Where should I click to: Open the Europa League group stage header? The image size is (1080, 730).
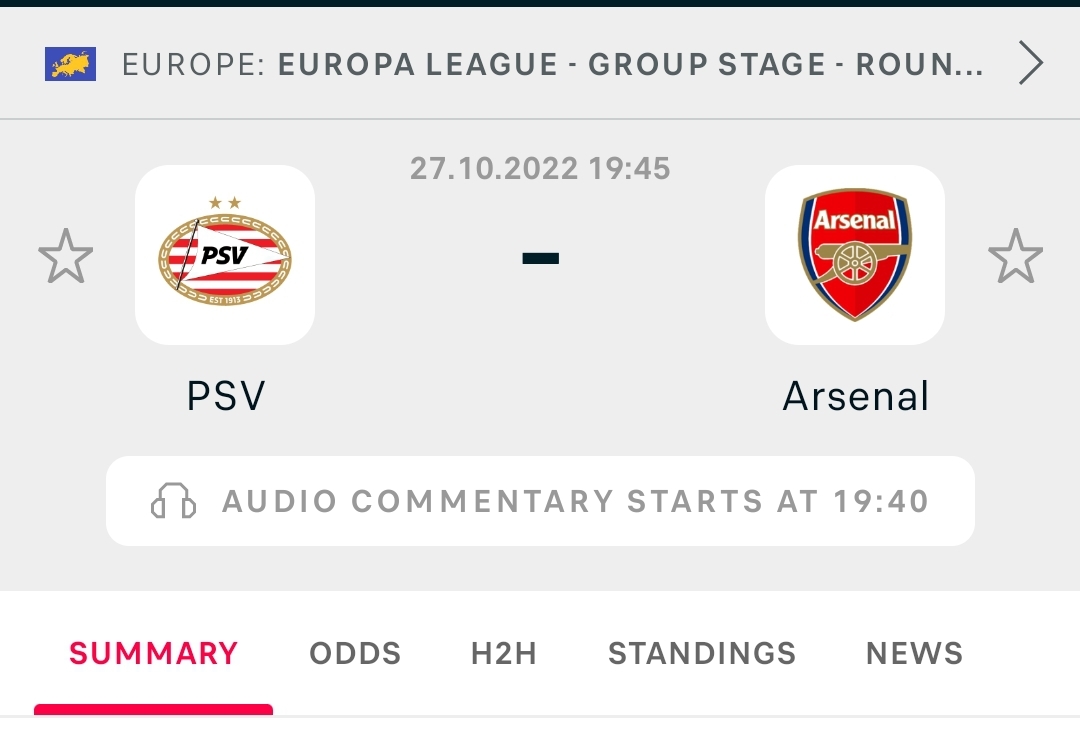point(630,64)
